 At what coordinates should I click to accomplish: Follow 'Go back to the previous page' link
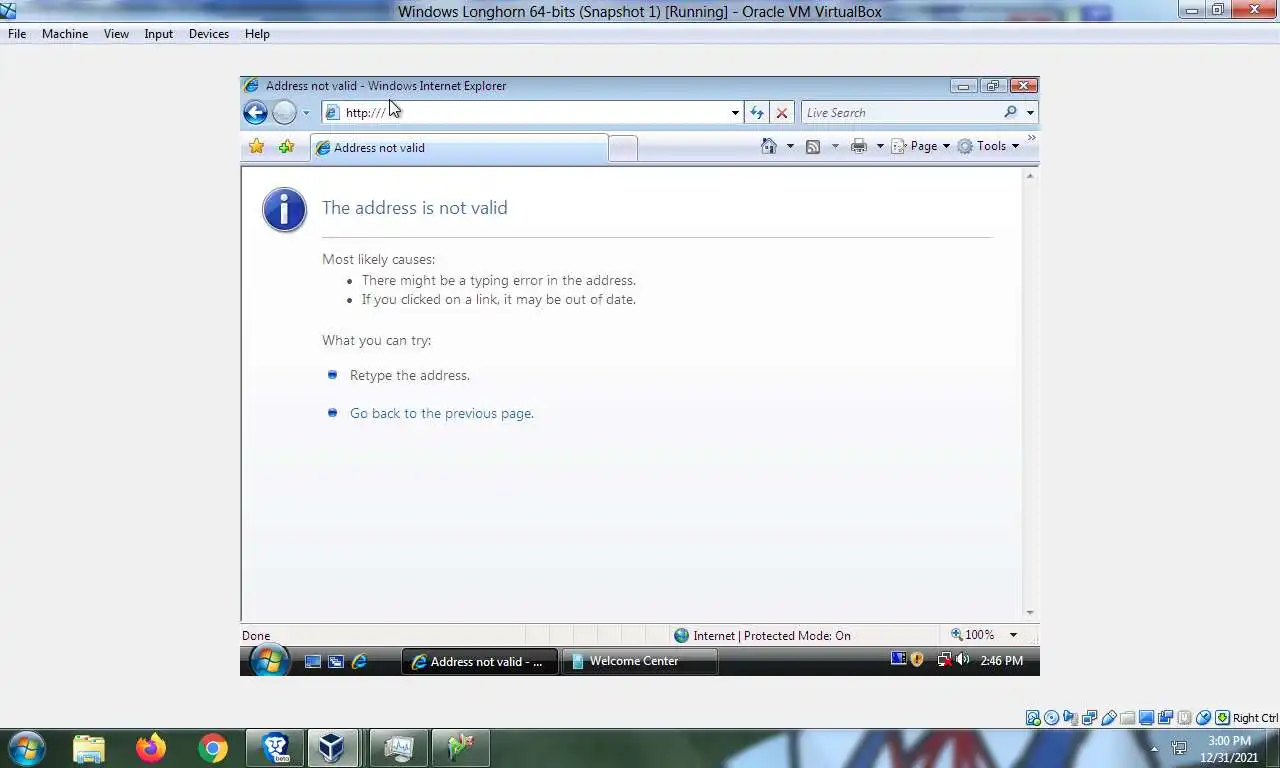tap(441, 413)
